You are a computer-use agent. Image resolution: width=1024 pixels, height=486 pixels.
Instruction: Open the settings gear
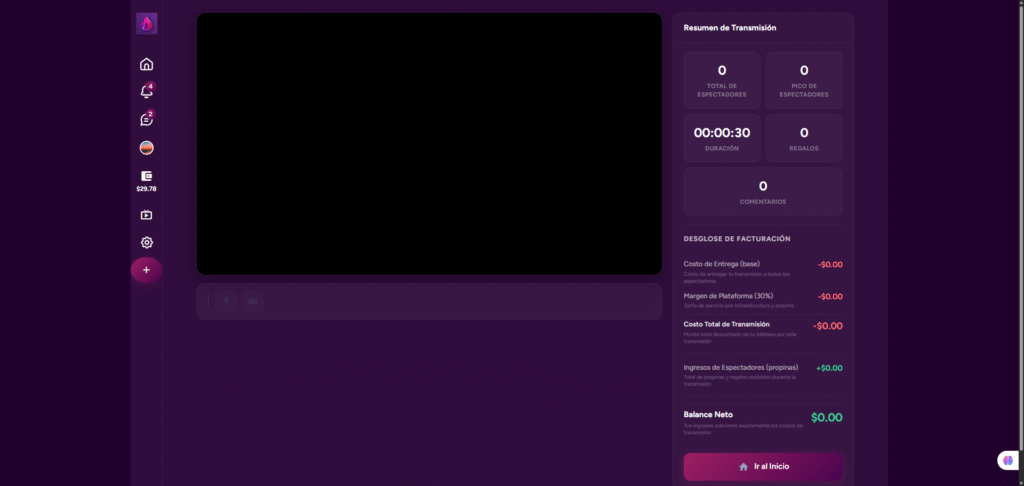146,242
